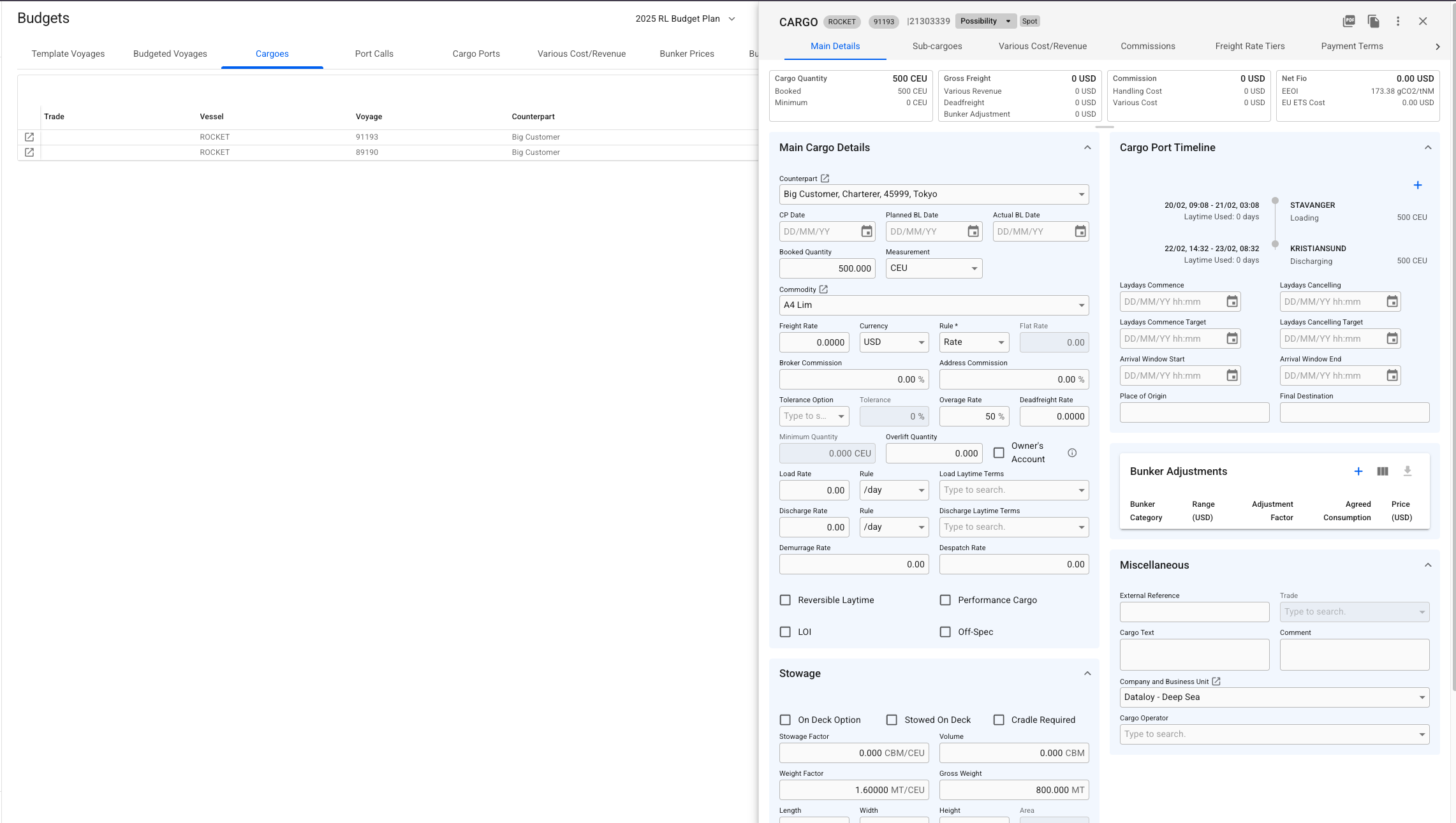
Task: Open the three-dot more options menu
Action: tap(1398, 21)
